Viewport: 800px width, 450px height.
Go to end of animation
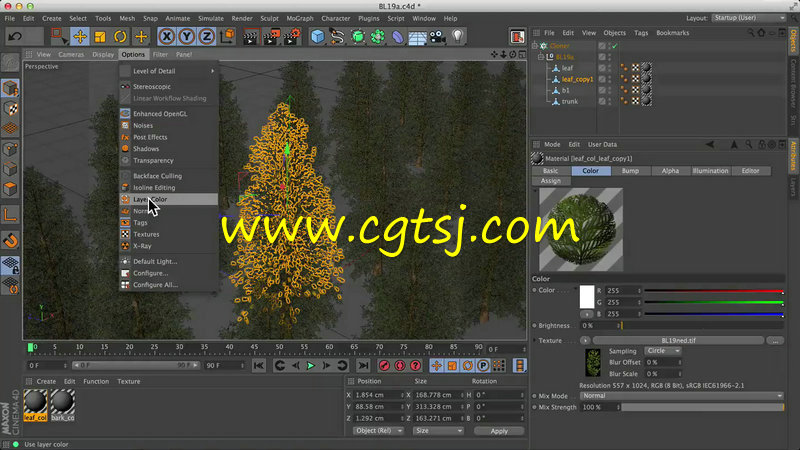(363, 365)
